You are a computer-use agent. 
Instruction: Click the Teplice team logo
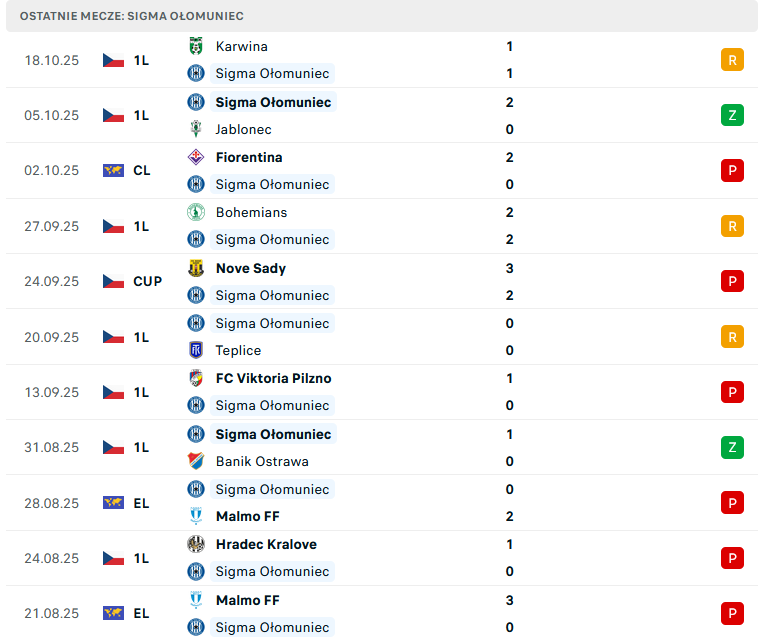[196, 350]
